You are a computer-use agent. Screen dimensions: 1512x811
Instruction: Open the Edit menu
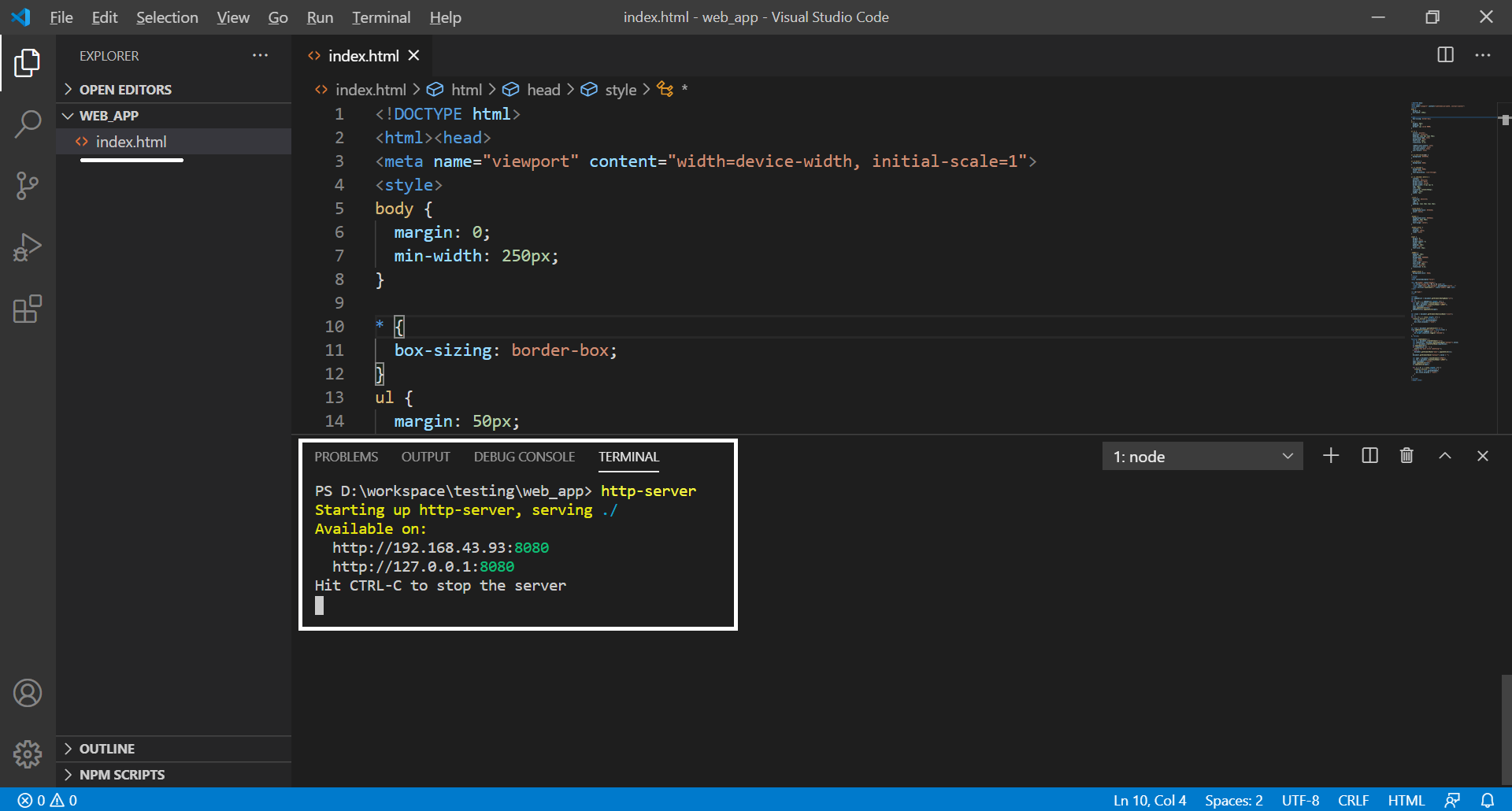tap(105, 17)
